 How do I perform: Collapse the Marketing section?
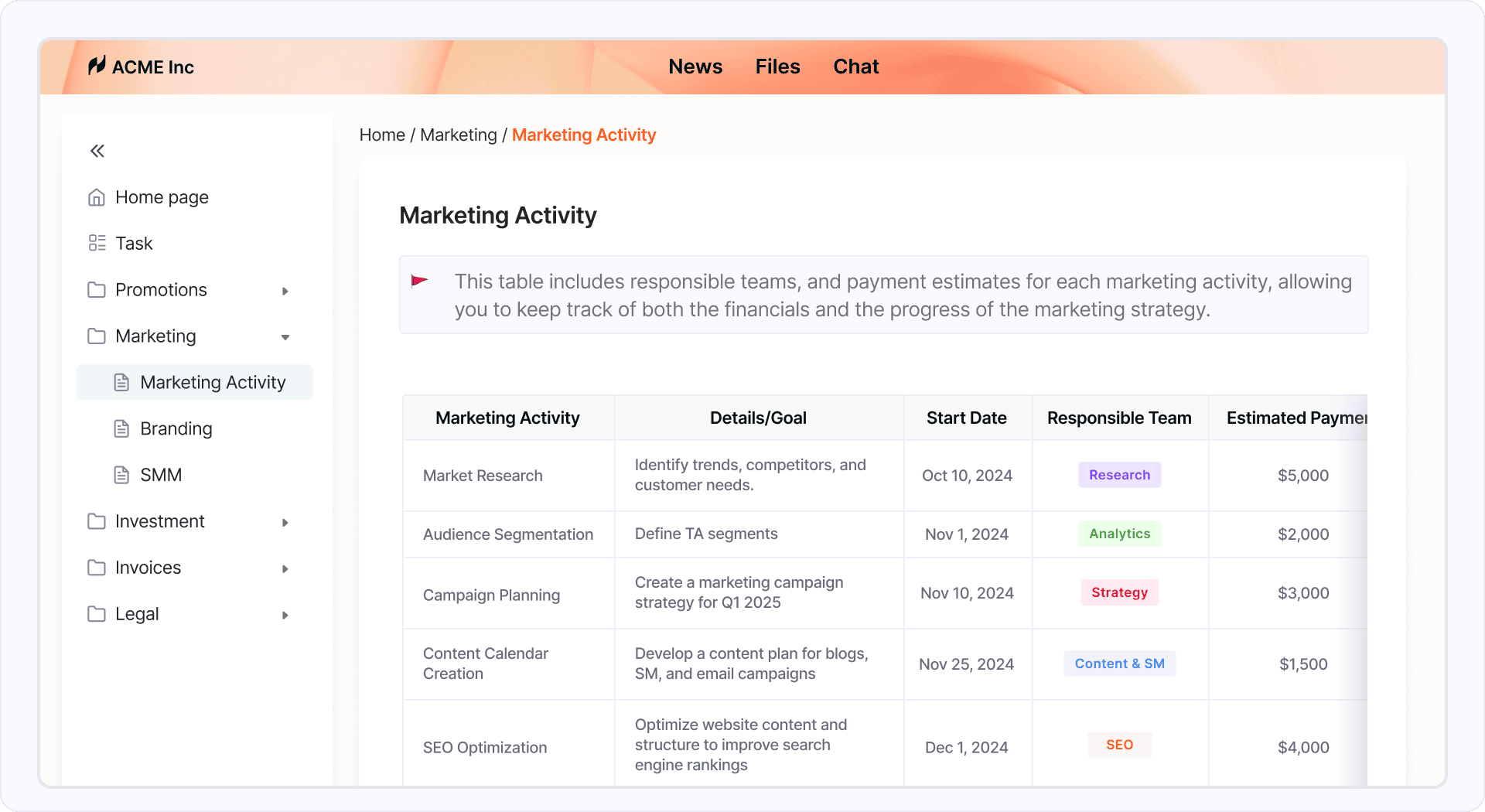pyautogui.click(x=285, y=337)
